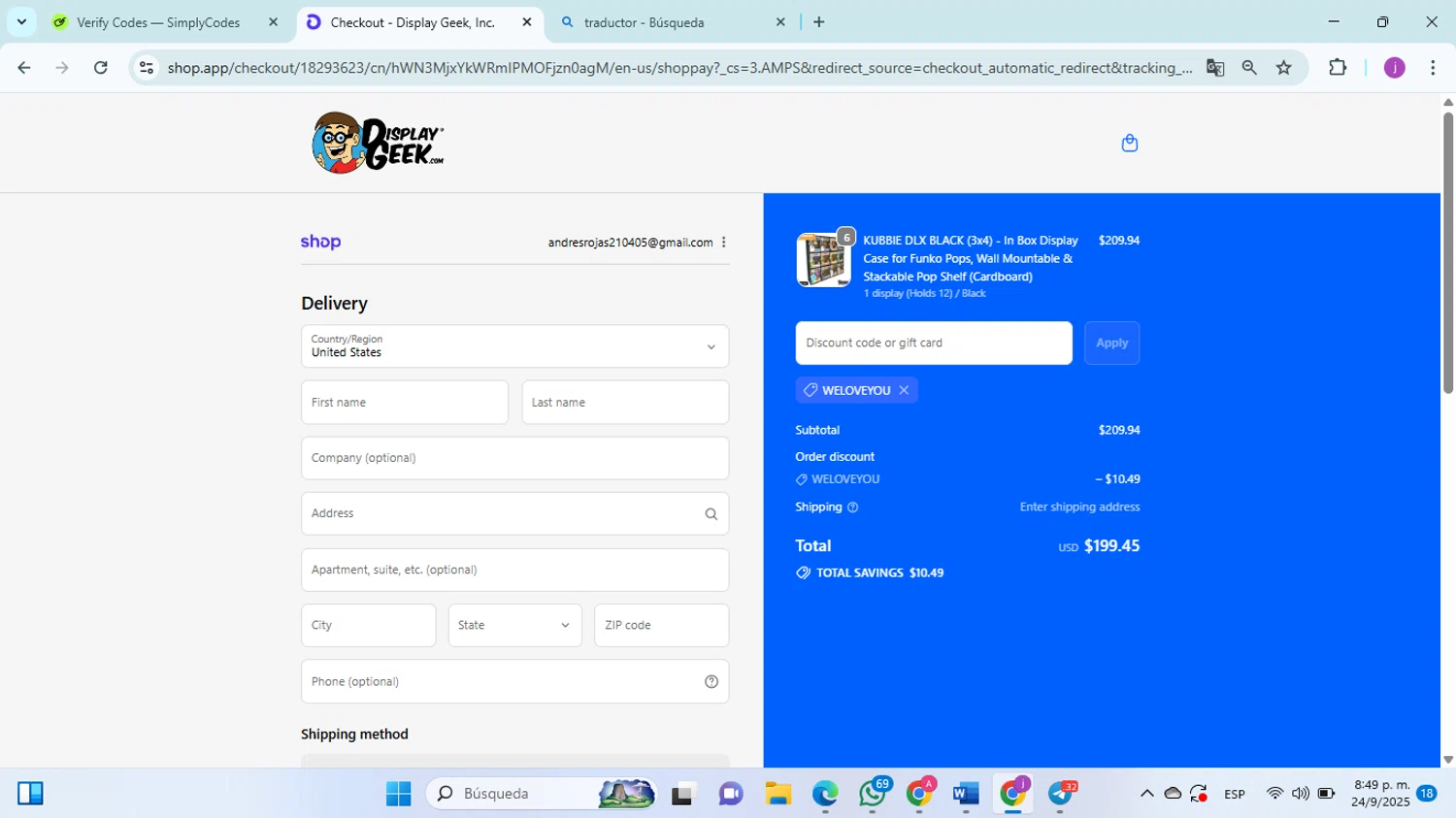This screenshot has height=818, width=1456.
Task: Click the phone field help icon
Action: pos(711,681)
